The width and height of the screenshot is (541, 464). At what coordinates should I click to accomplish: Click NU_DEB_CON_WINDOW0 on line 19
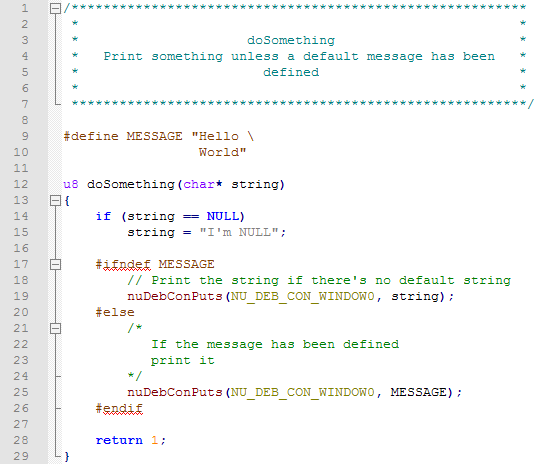(302, 297)
